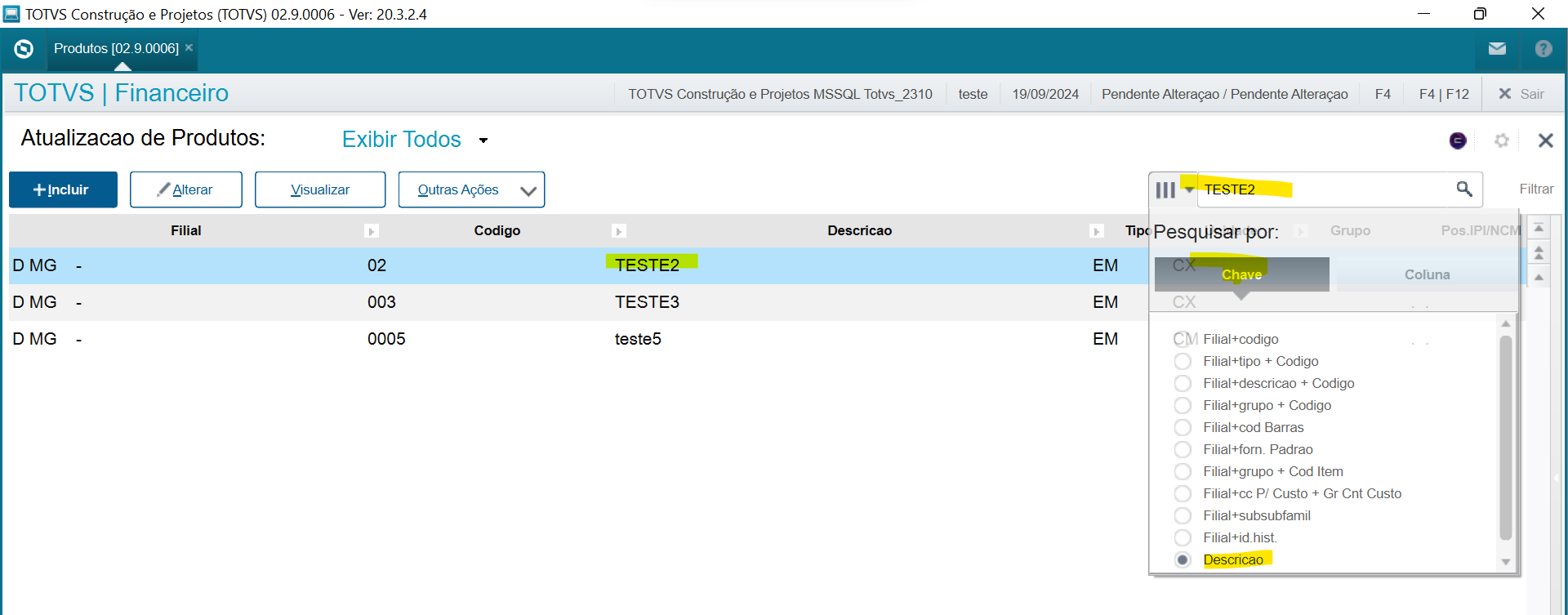This screenshot has width=1568, height=615.
Task: Select the Produtos [02.9.0006] tab
Action: tap(116, 48)
